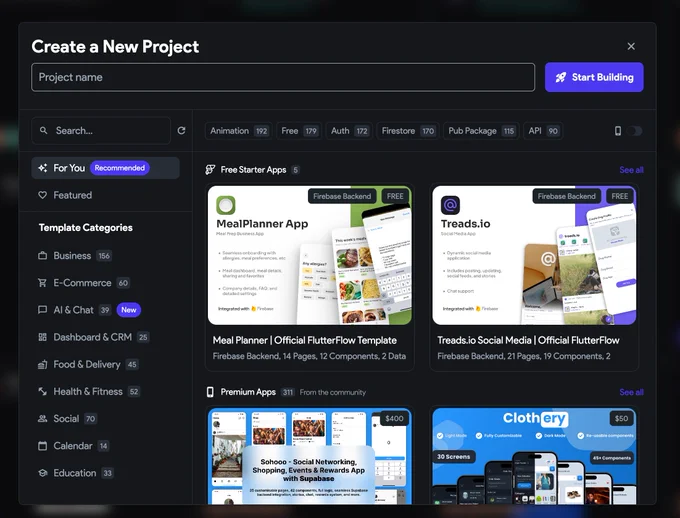Click See all for Premium Apps
The image size is (680, 518).
[631, 392]
